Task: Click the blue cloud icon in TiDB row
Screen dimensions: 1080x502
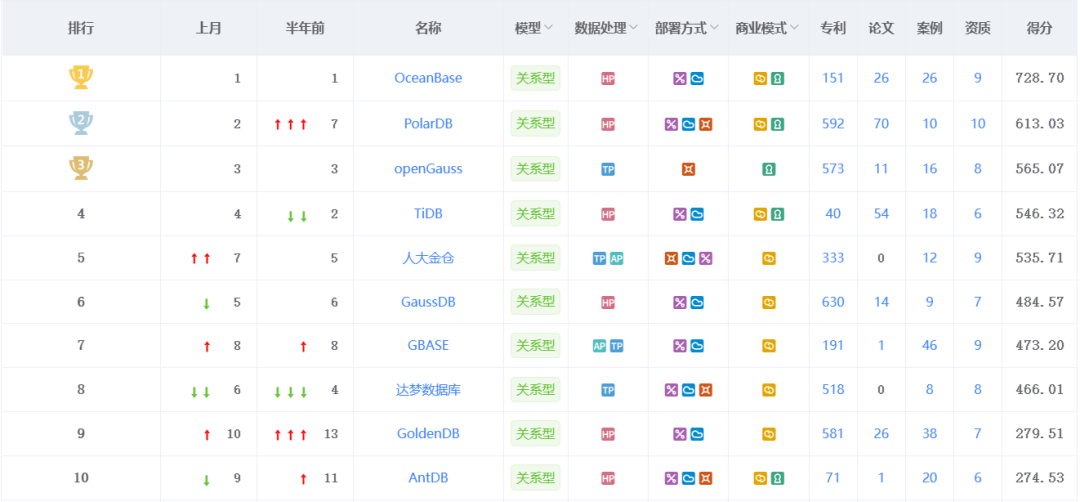Action: [x=697, y=214]
